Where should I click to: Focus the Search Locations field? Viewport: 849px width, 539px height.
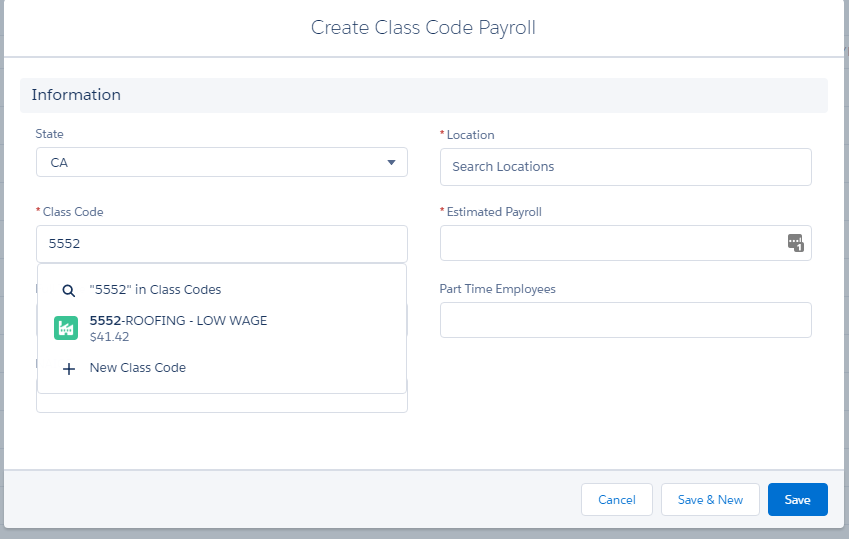625,167
